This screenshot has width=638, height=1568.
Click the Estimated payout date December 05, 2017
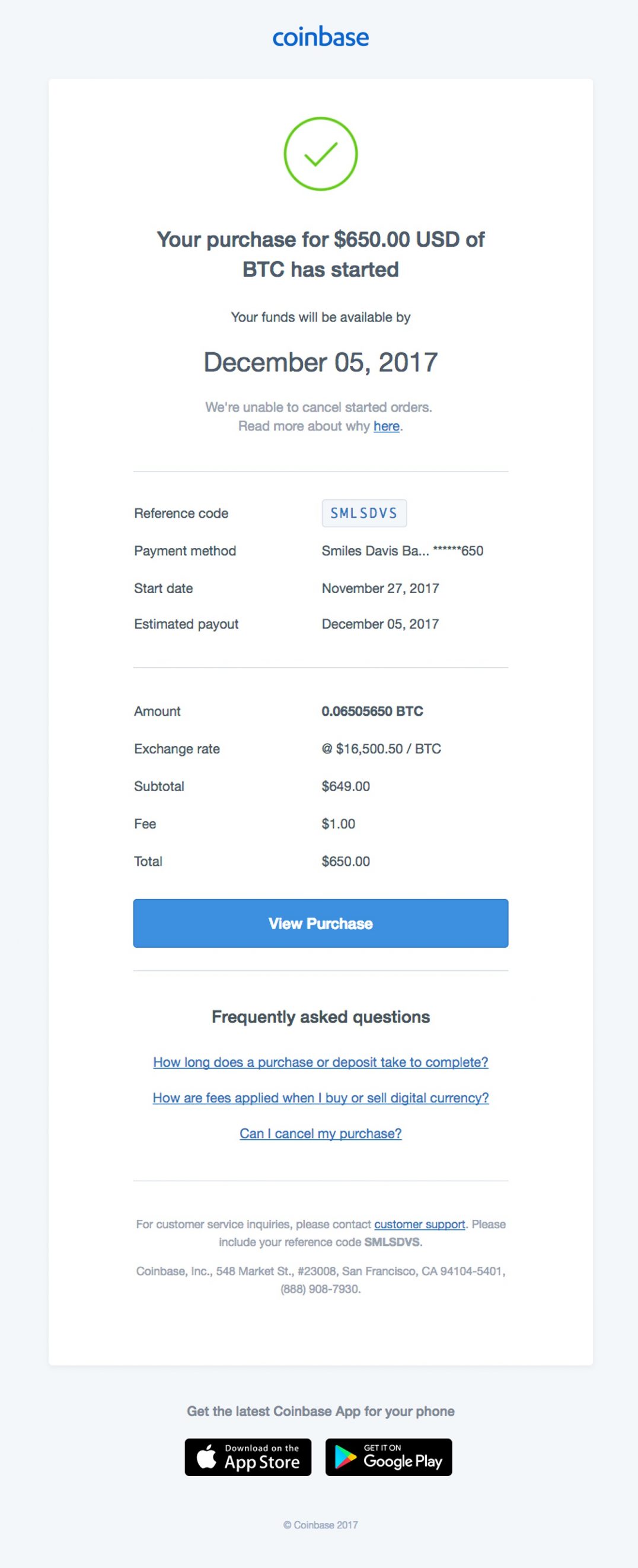tap(381, 623)
